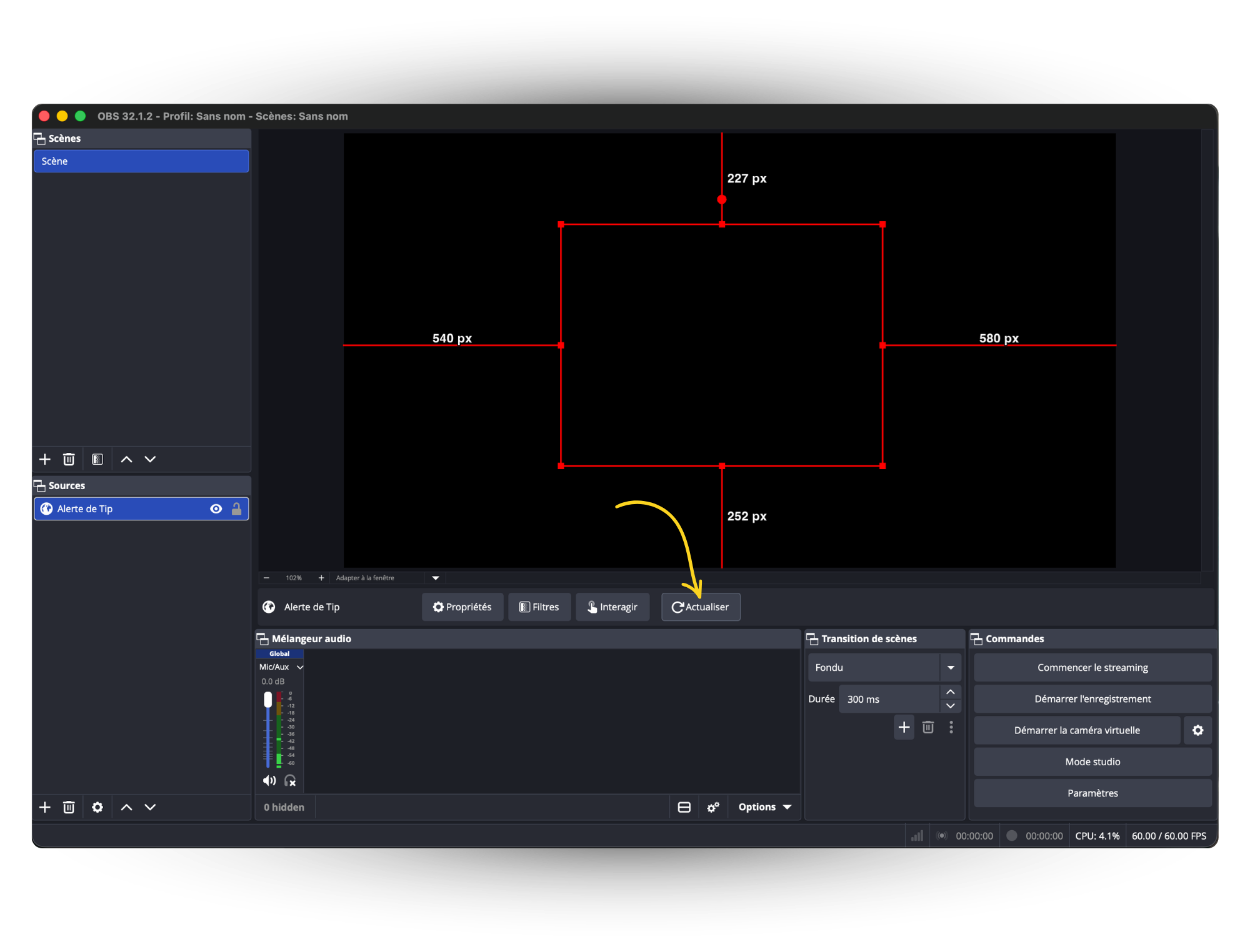Adjust the Mic/Aux volume fader

pyautogui.click(x=268, y=700)
